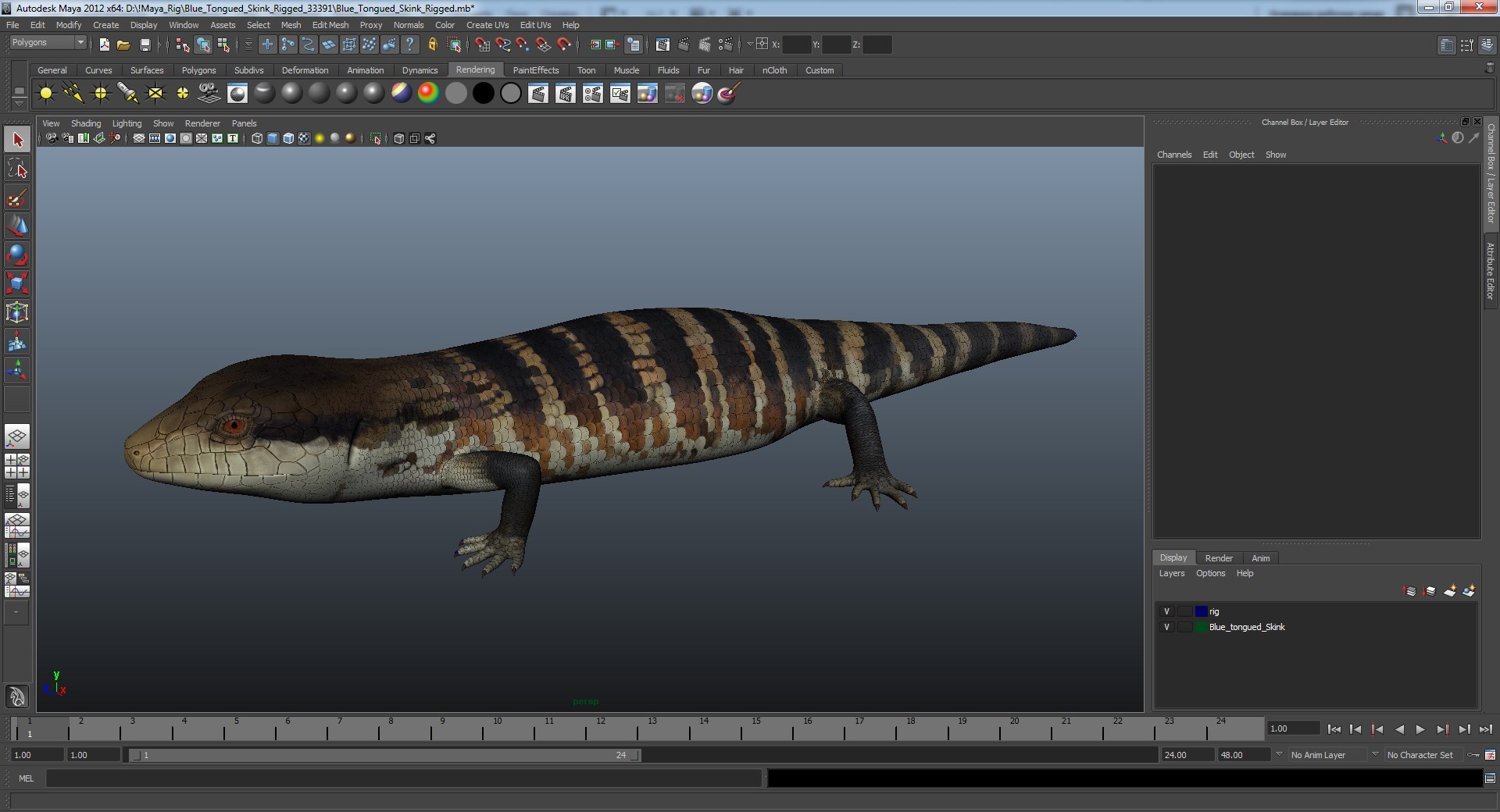Click the green swatch of Blue_tongued_Skink layer

(1202, 627)
